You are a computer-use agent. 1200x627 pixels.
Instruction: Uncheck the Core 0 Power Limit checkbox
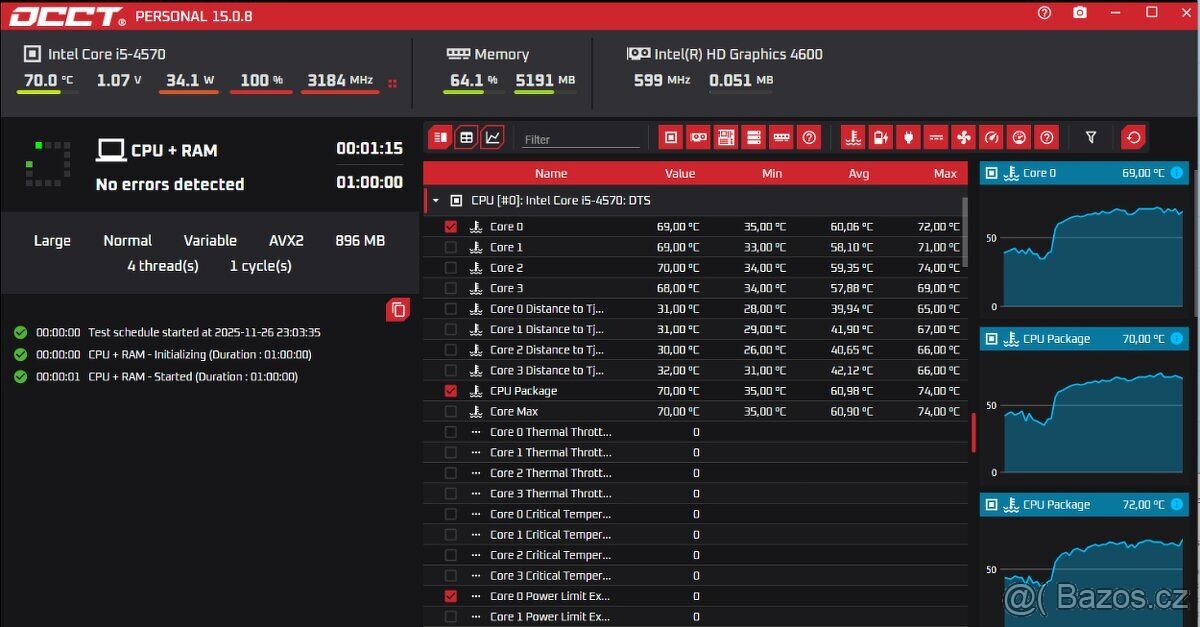450,596
